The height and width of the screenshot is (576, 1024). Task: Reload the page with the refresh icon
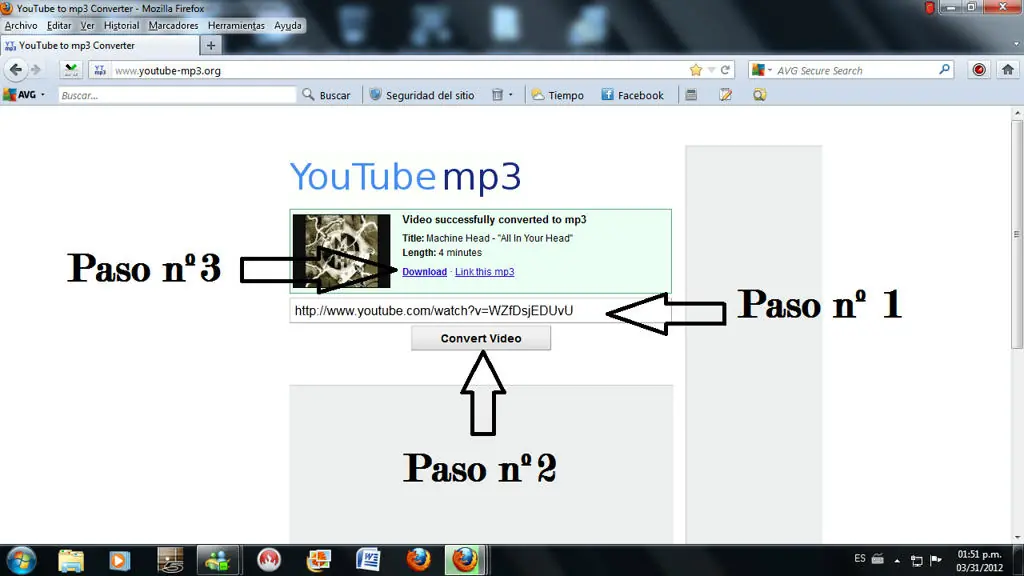click(x=725, y=70)
